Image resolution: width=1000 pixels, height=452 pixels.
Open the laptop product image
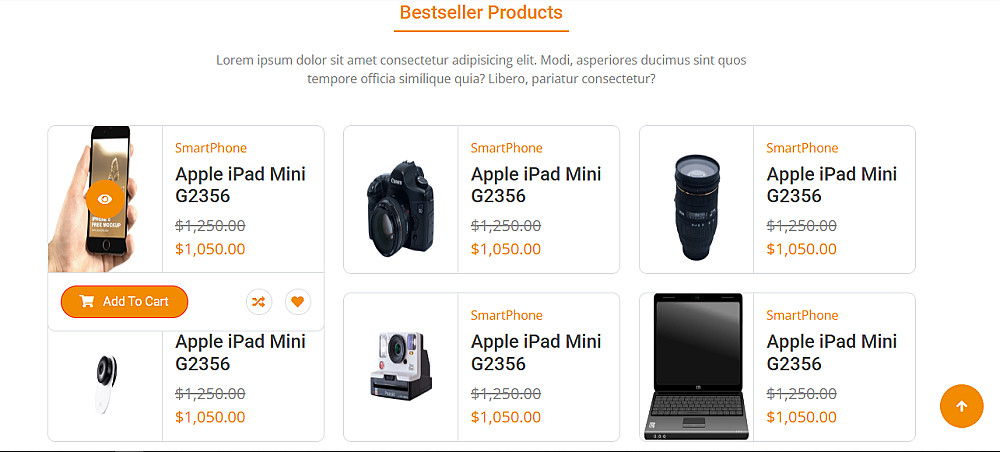coord(697,367)
